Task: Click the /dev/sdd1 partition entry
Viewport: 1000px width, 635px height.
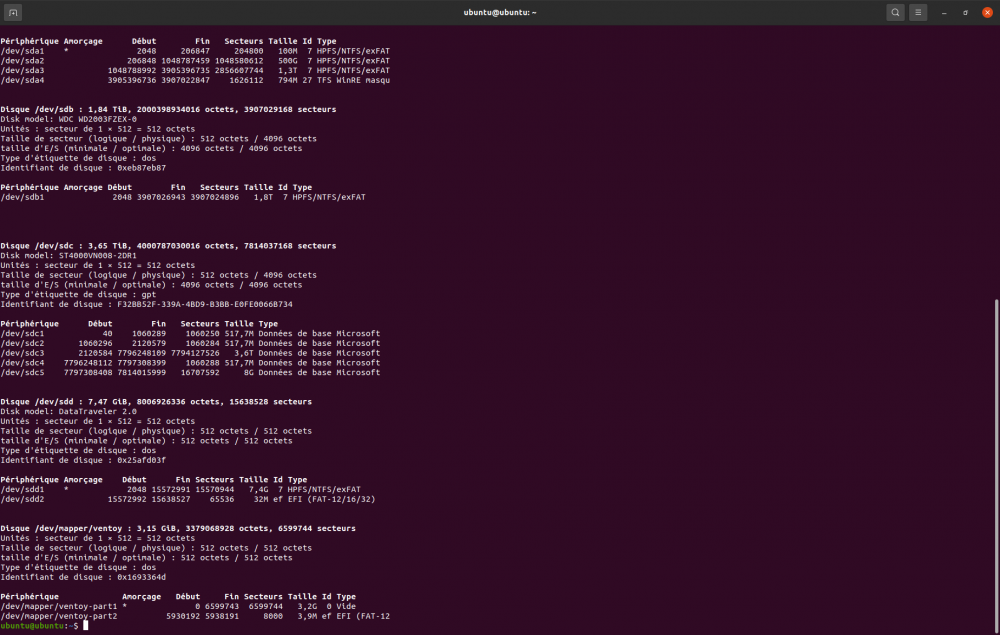Action: click(x=180, y=490)
